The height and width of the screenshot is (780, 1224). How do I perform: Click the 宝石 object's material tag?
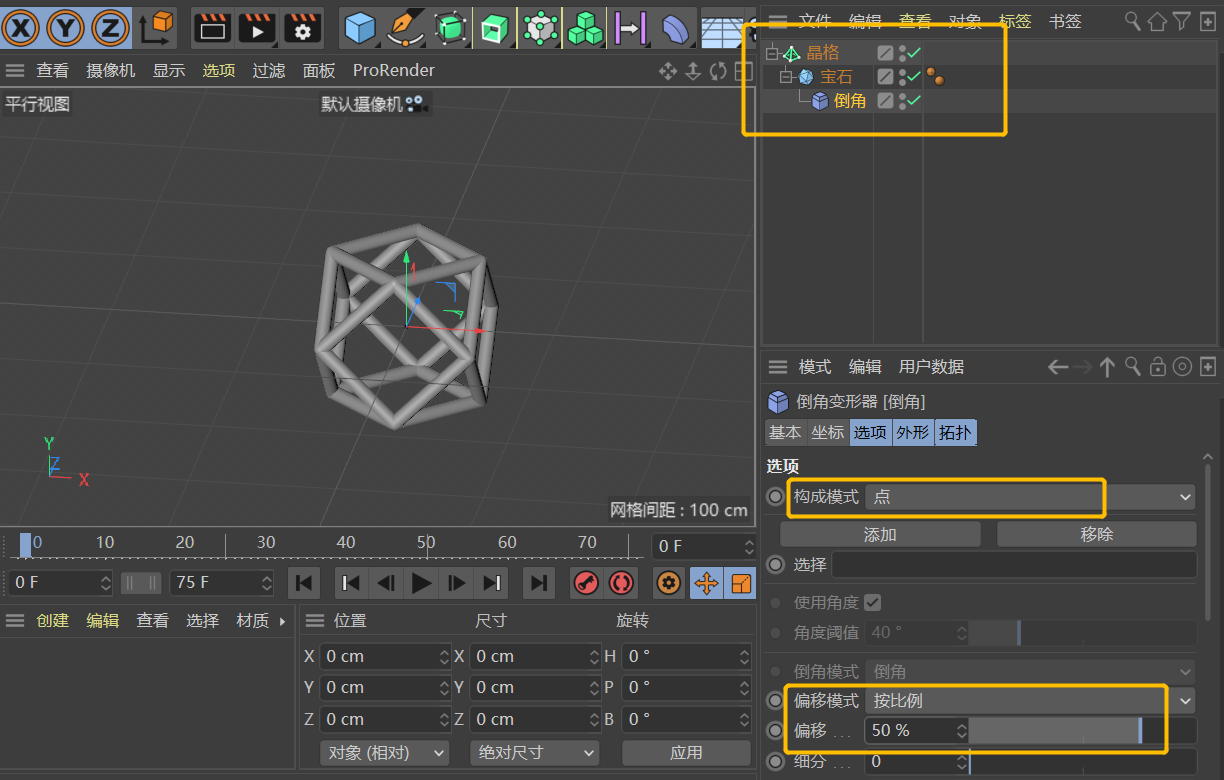click(935, 76)
